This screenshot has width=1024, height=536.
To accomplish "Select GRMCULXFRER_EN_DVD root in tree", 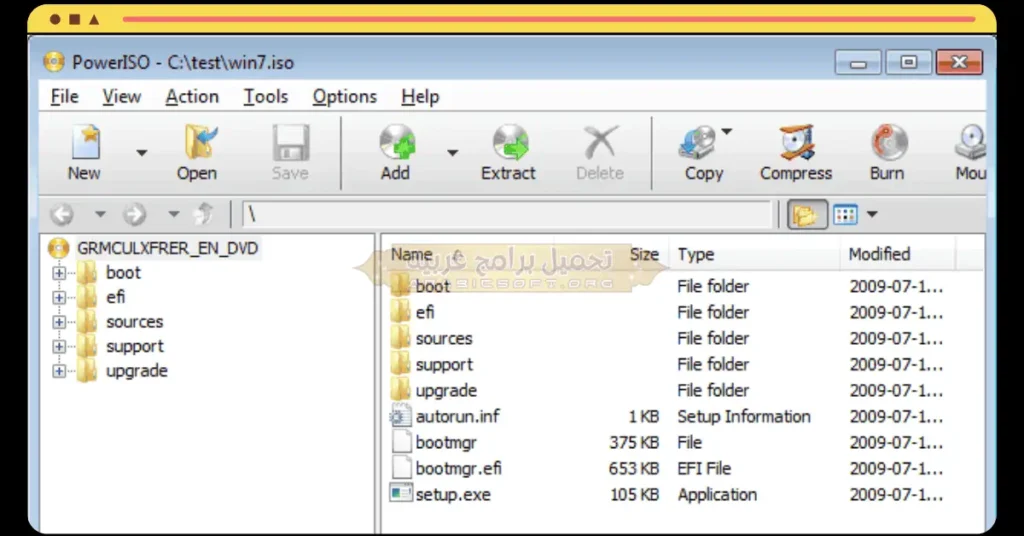I will (x=168, y=248).
